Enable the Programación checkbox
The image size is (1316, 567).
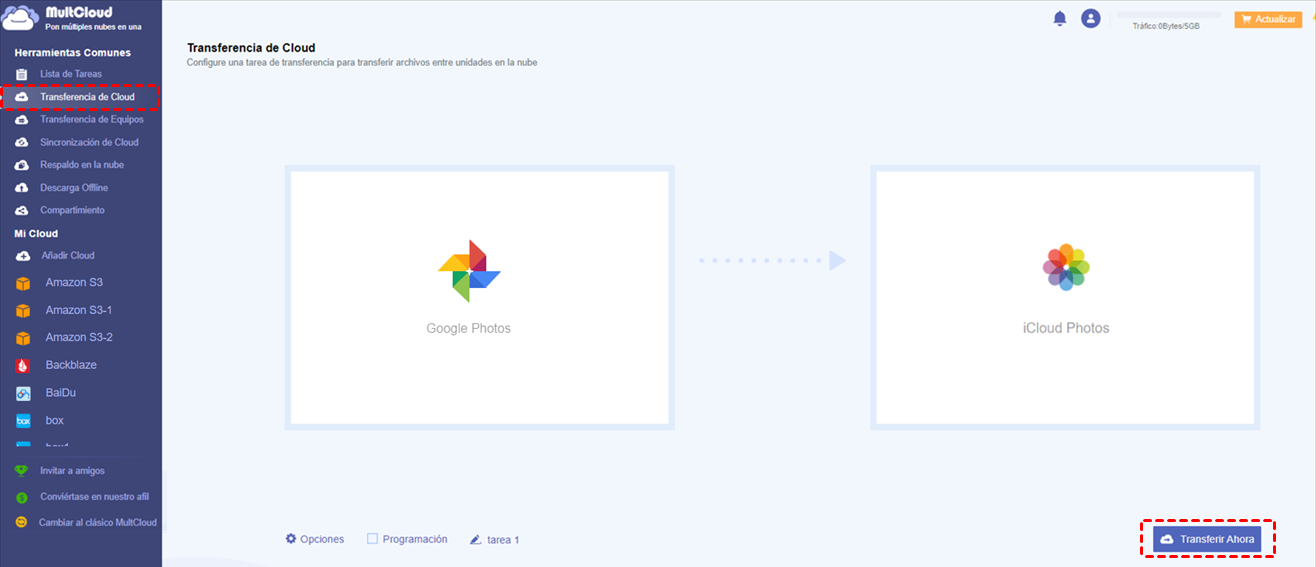tap(372, 538)
